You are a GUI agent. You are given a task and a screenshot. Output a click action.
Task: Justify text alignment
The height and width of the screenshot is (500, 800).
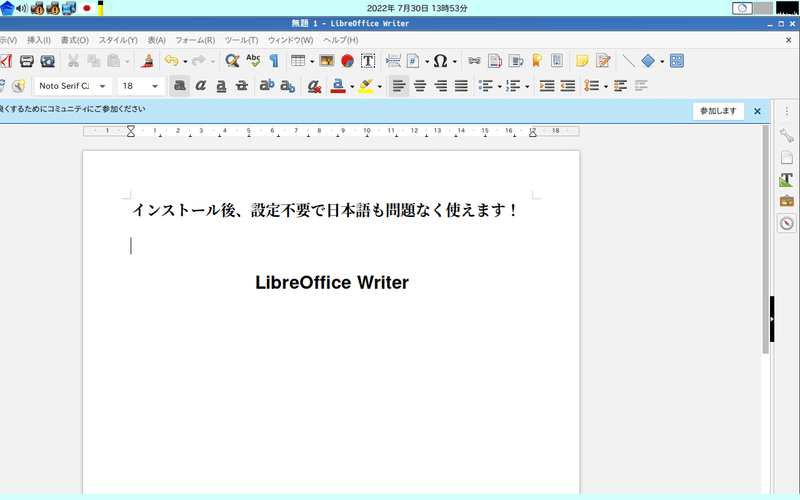pyautogui.click(x=461, y=86)
